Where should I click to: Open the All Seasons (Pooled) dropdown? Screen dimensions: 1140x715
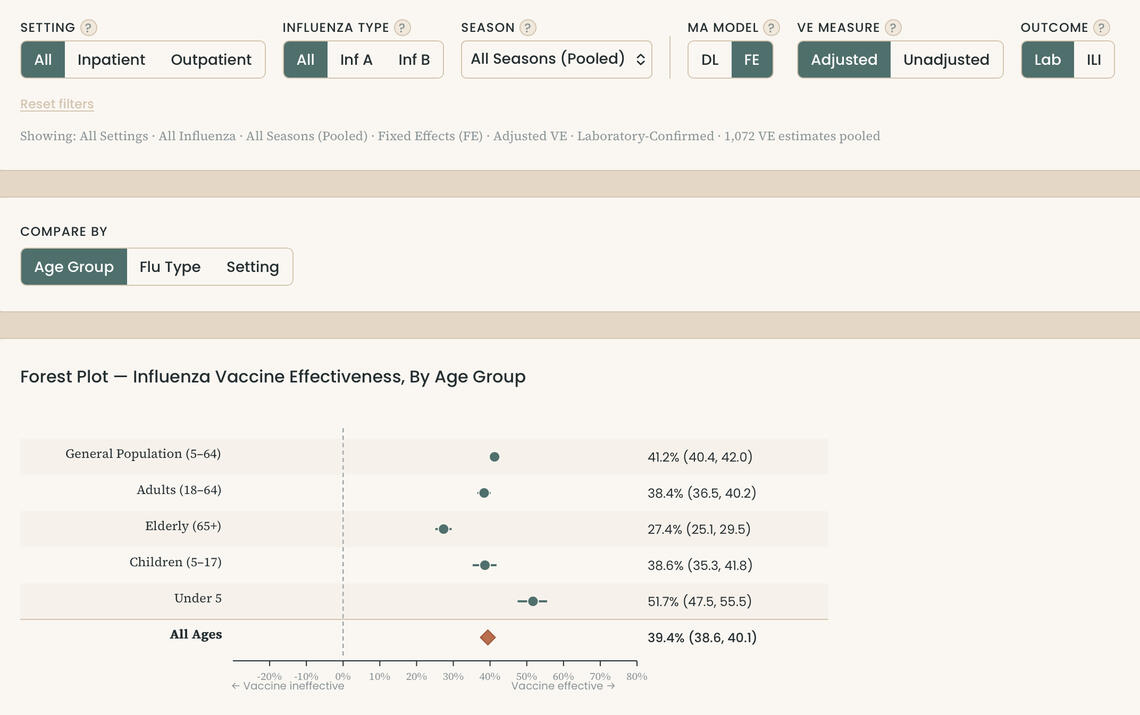(557, 59)
